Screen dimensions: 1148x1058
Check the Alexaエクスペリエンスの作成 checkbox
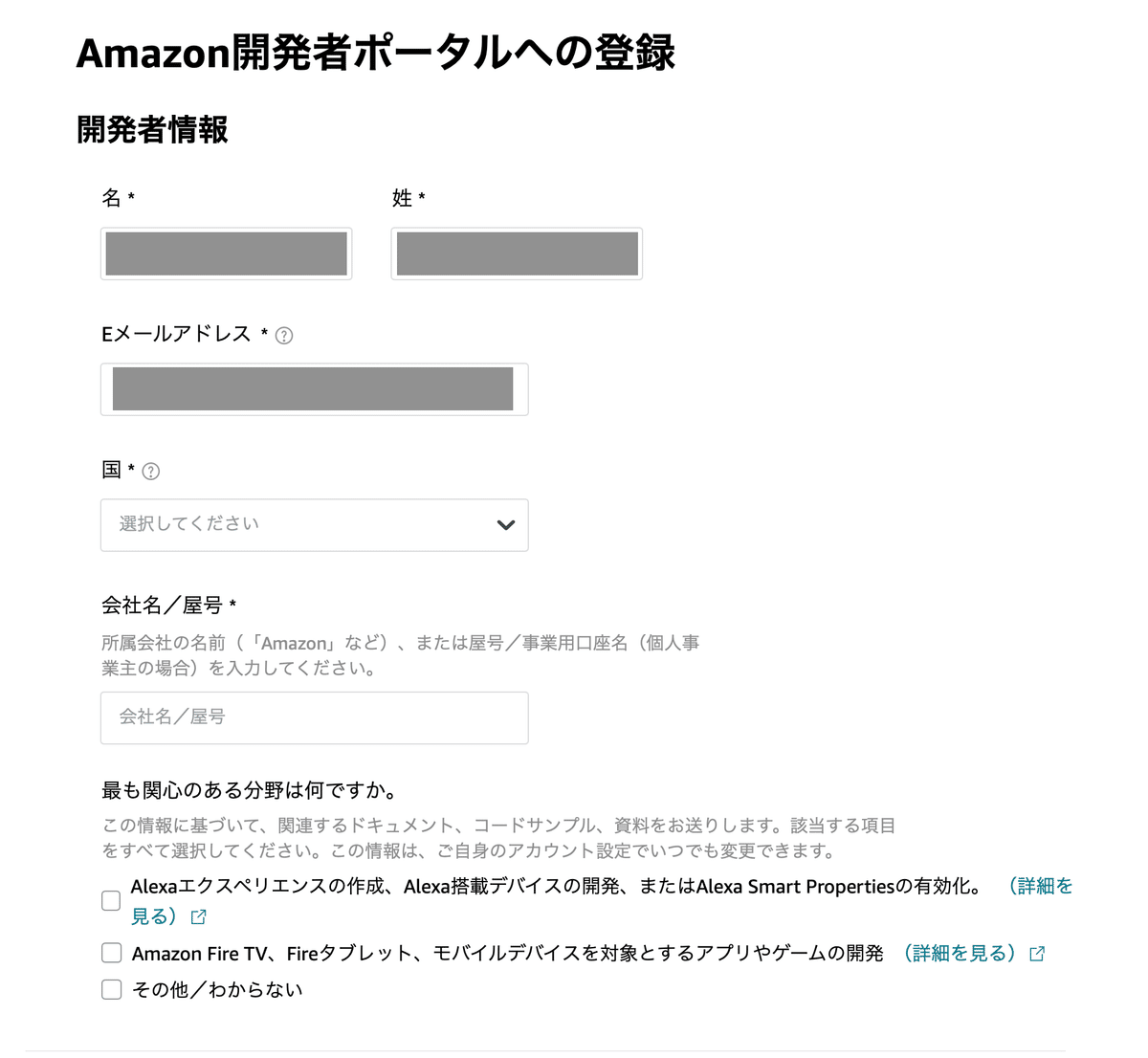tap(111, 900)
